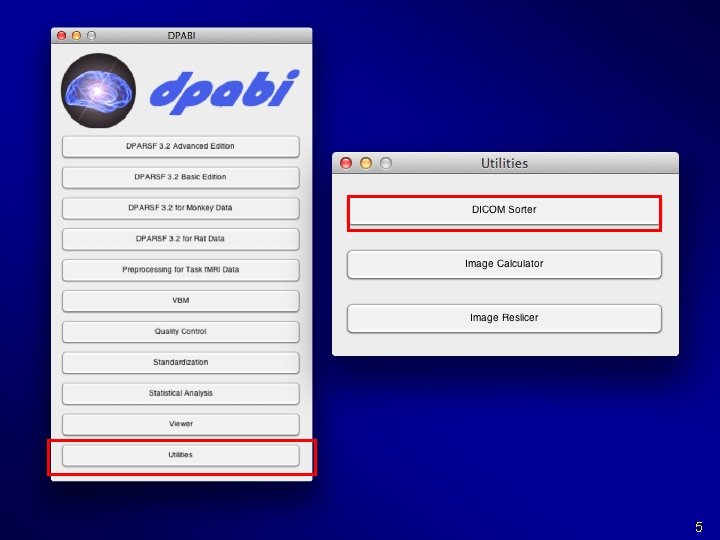Screen dimensions: 720x540
Task: Click the DPABI window title bar
Action: [181, 35]
